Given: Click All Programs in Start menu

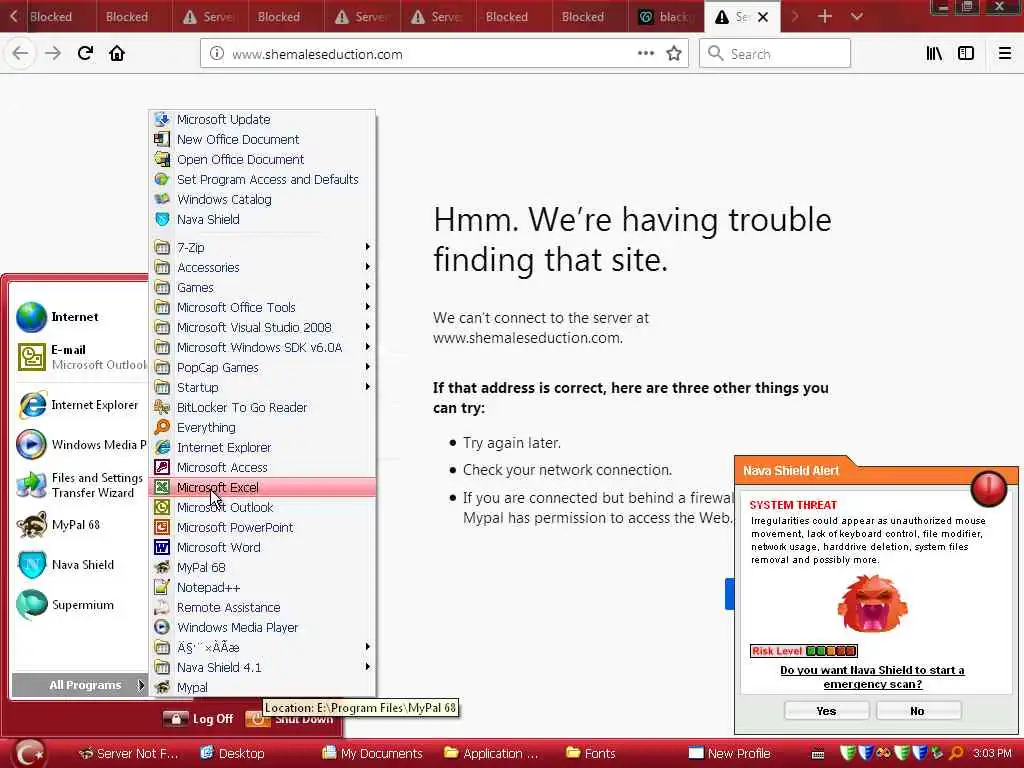Looking at the screenshot, I should coord(80,685).
